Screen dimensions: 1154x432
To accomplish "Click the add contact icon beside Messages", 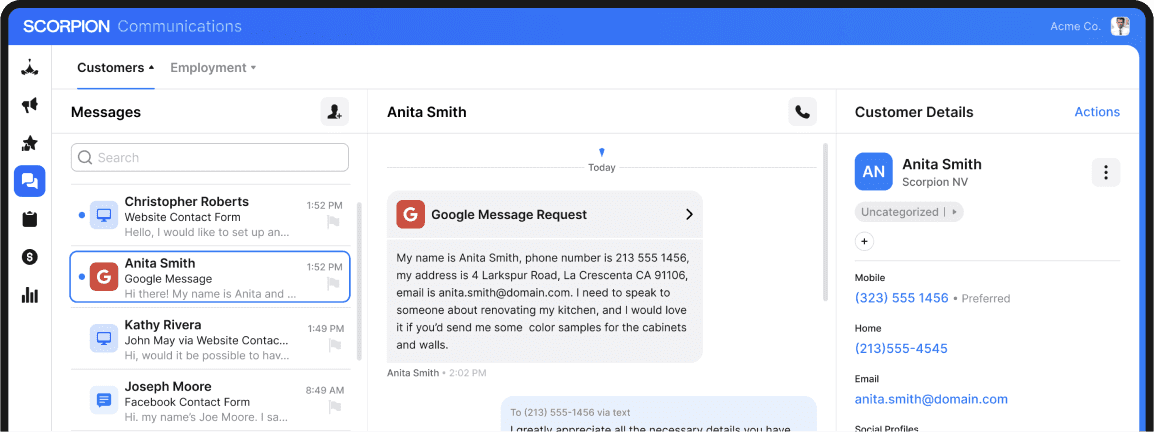I will point(335,112).
